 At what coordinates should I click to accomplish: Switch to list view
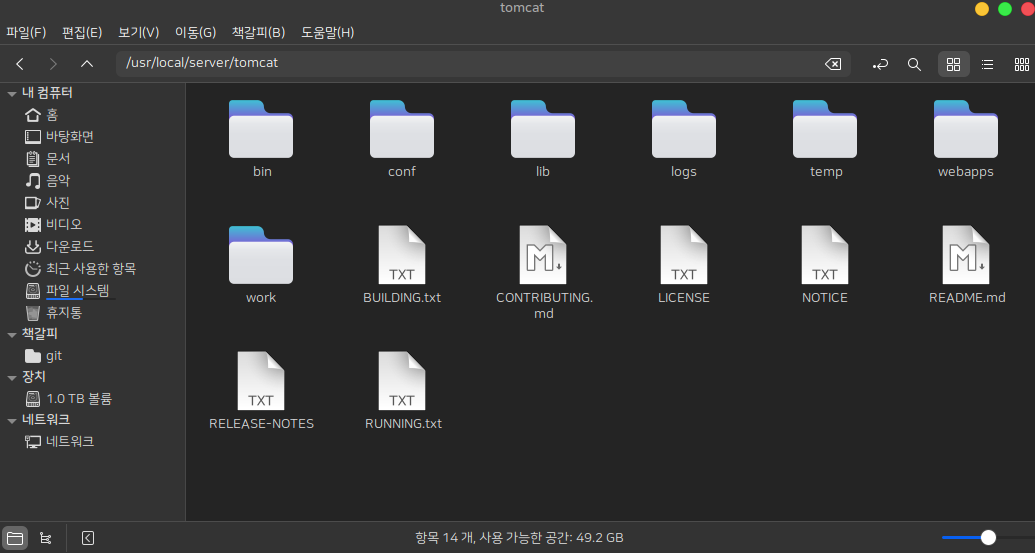pyautogui.click(x=987, y=64)
